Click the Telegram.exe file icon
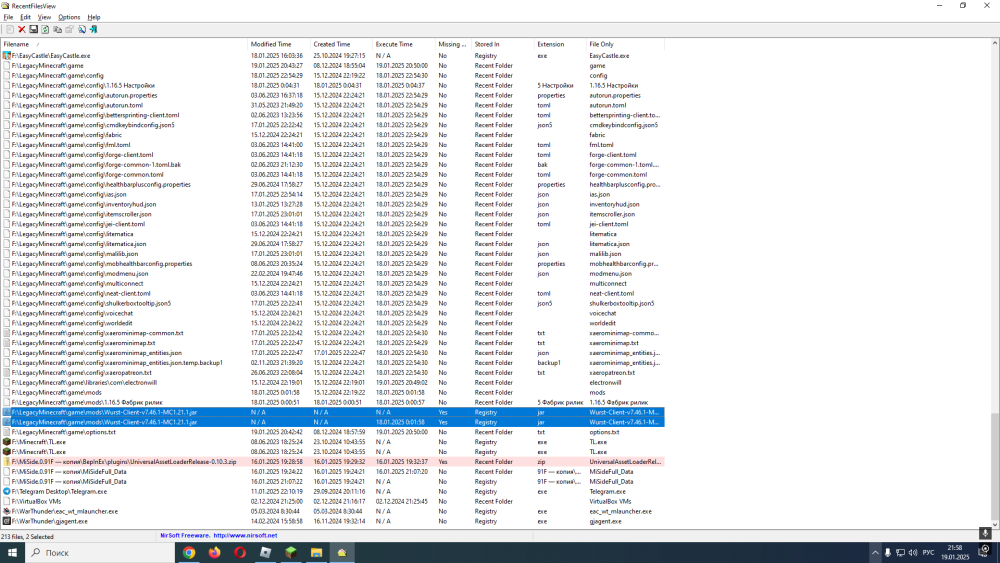The width and height of the screenshot is (1000, 563). 6,492
